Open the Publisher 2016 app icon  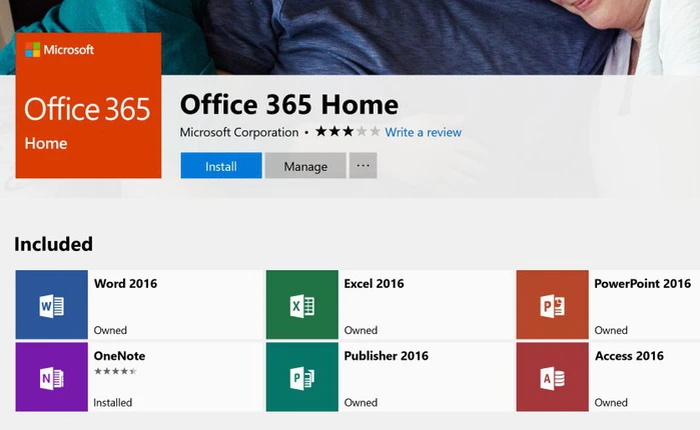(302, 377)
